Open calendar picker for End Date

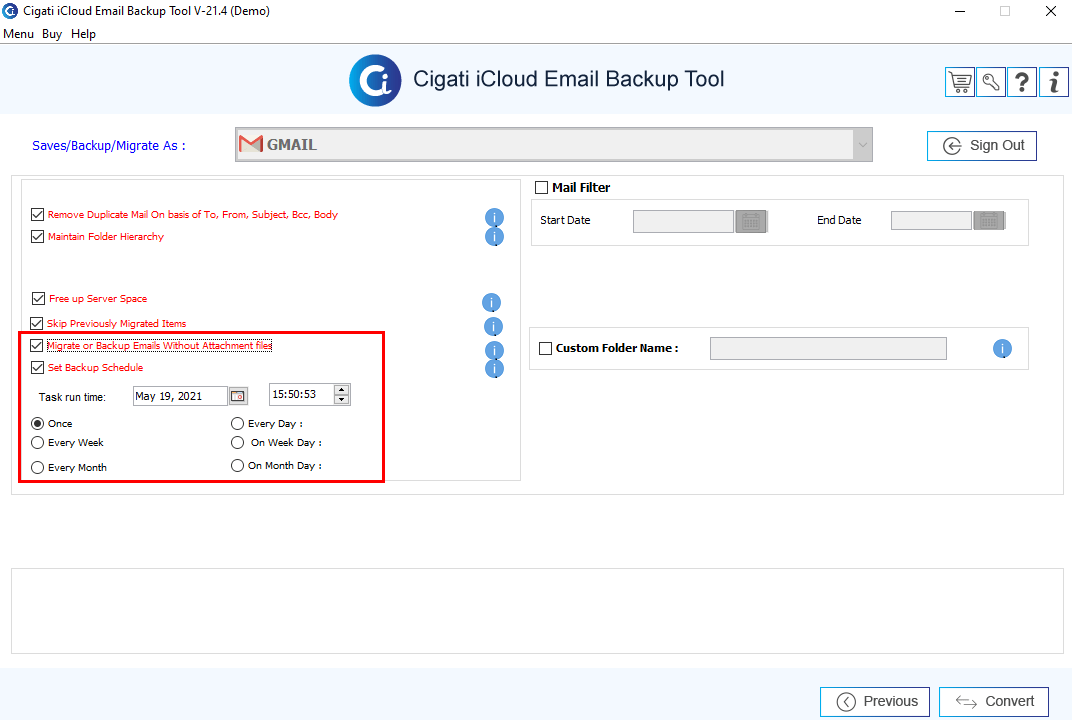[989, 221]
